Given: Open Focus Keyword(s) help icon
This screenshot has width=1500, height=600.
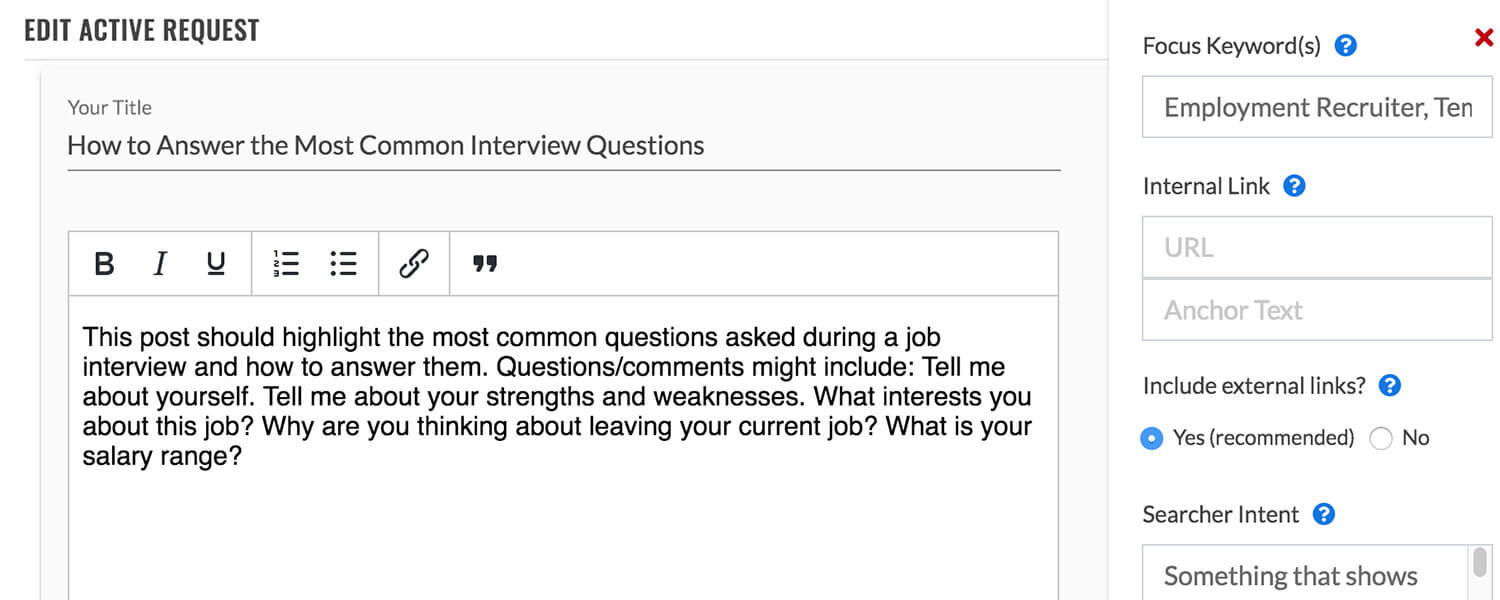Looking at the screenshot, I should [1346, 45].
